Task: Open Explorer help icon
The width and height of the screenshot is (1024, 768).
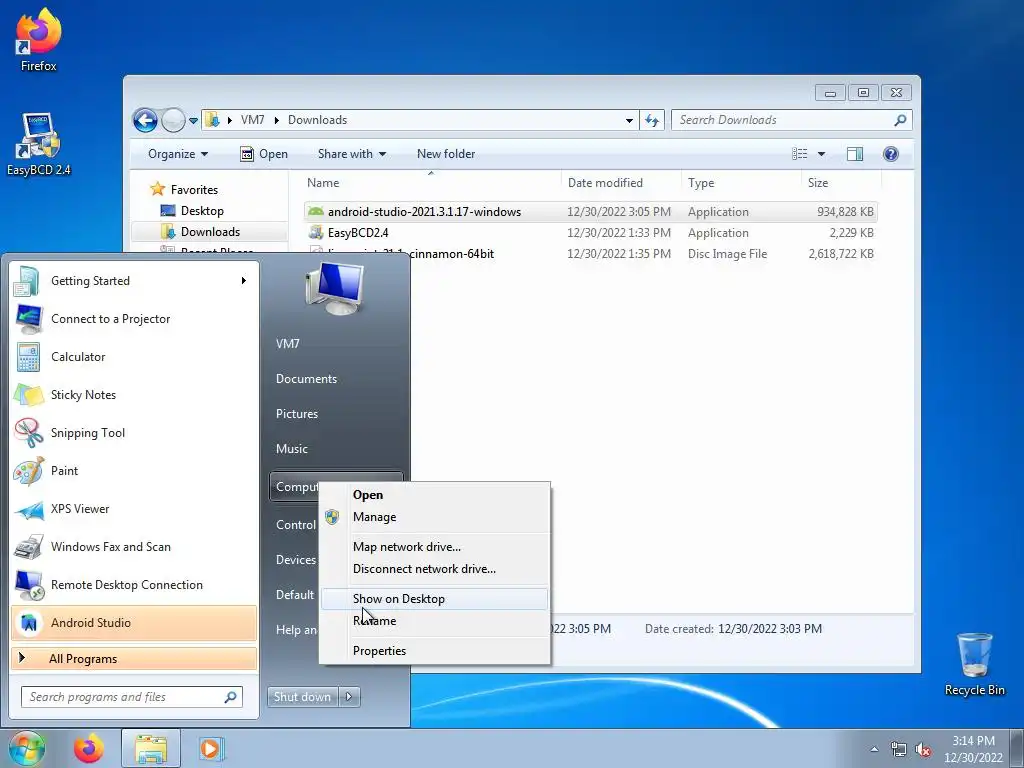Action: (891, 154)
